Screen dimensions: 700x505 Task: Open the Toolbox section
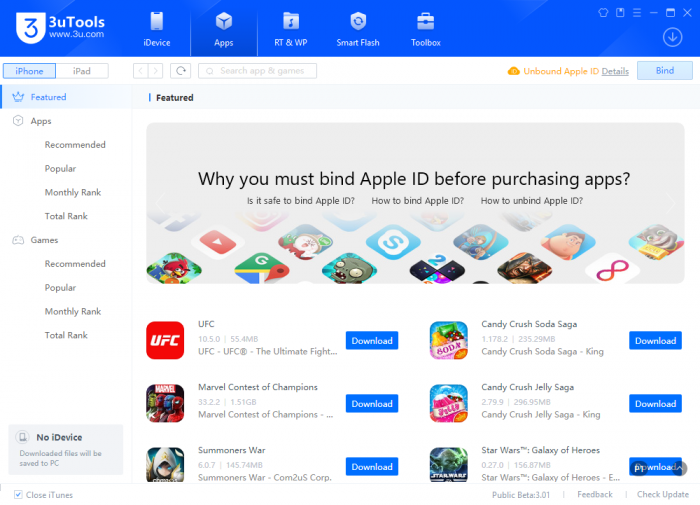(x=425, y=29)
